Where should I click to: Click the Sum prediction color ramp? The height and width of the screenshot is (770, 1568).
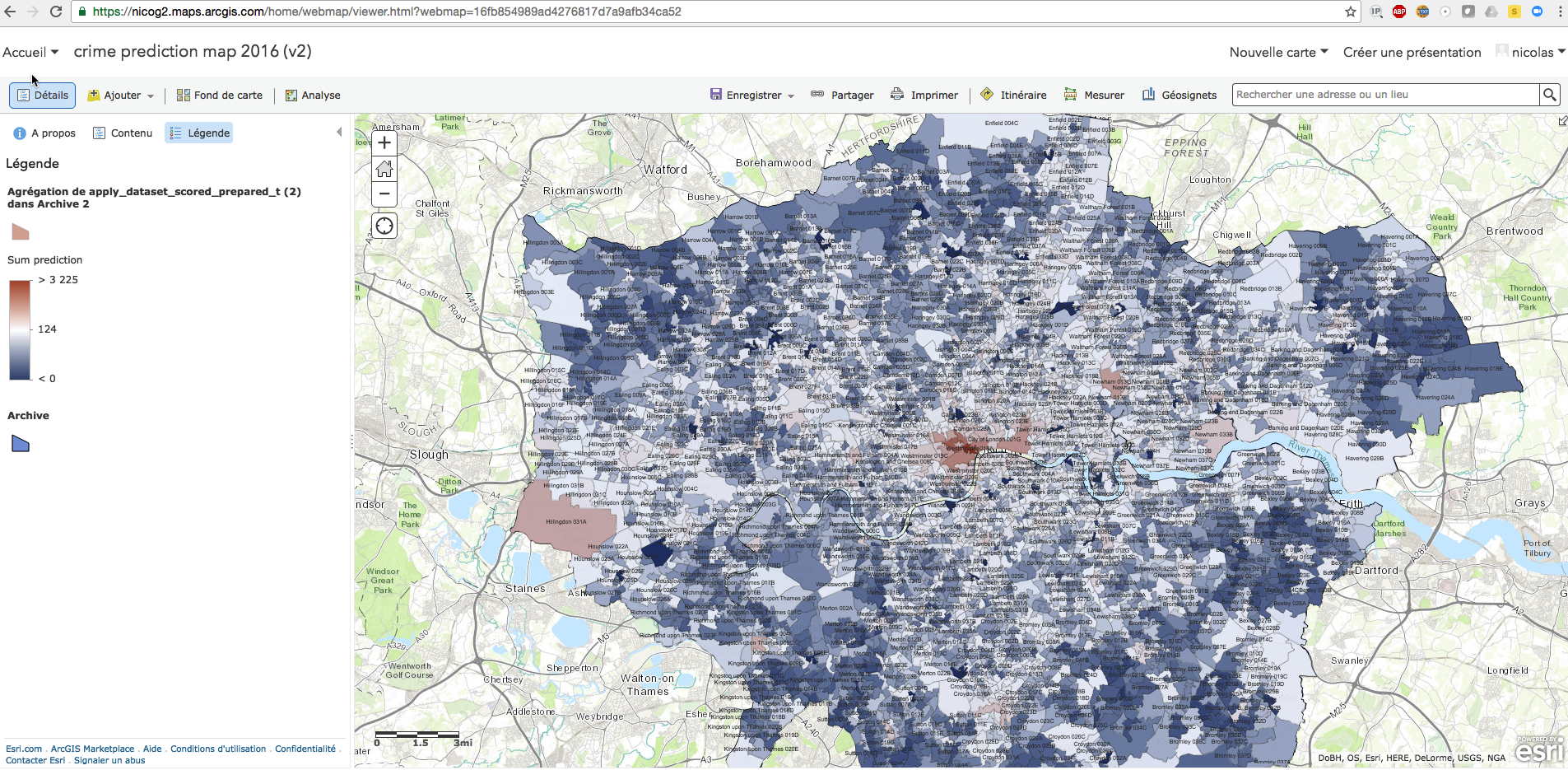click(x=20, y=329)
